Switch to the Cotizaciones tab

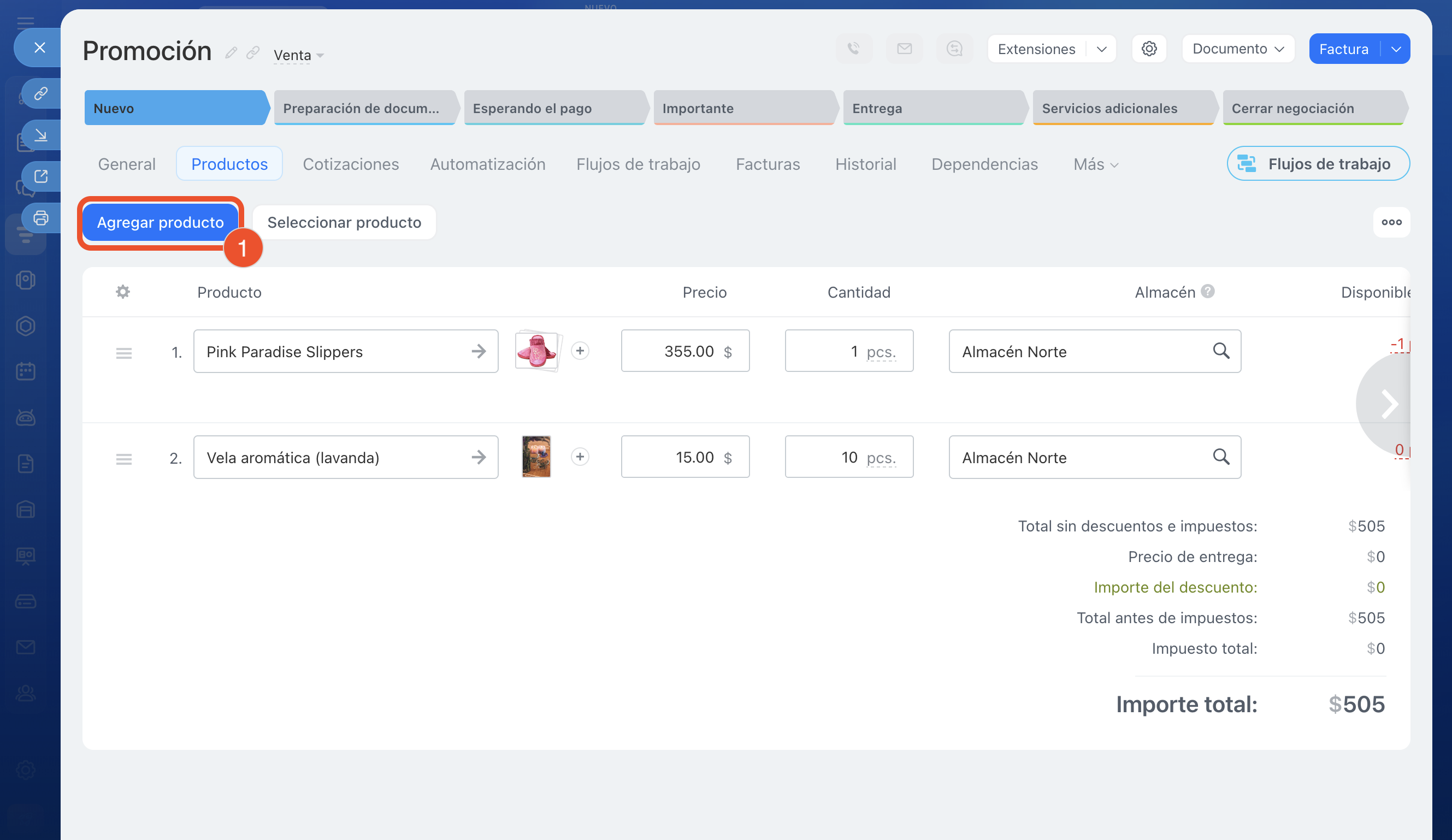coord(350,164)
